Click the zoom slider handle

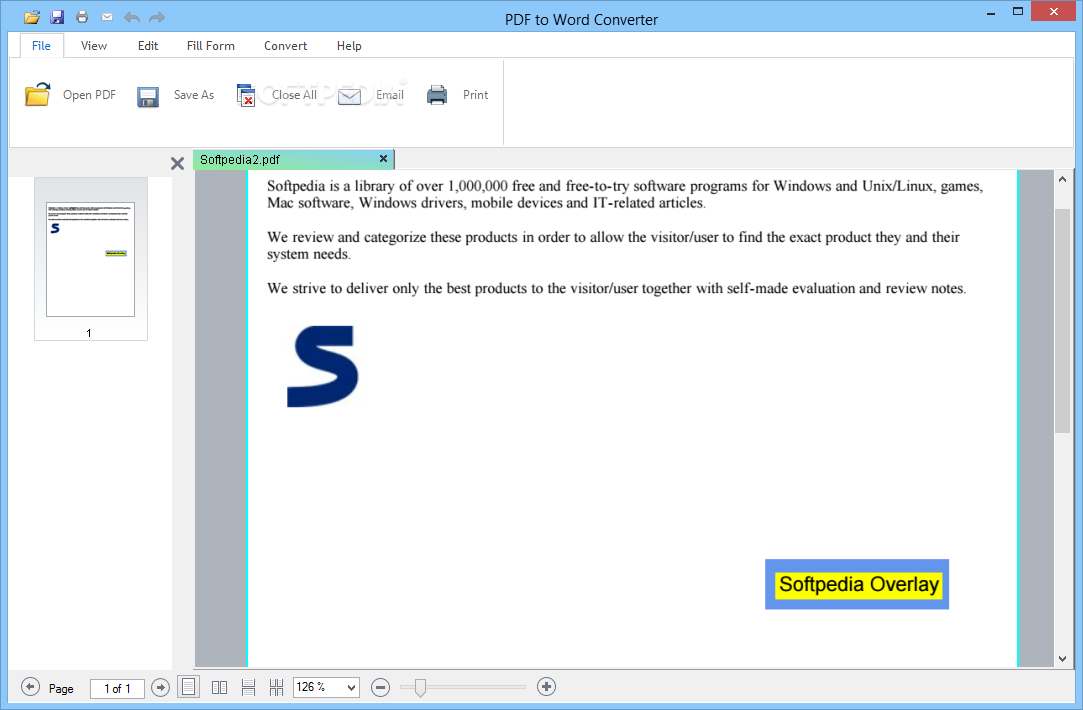[420, 687]
